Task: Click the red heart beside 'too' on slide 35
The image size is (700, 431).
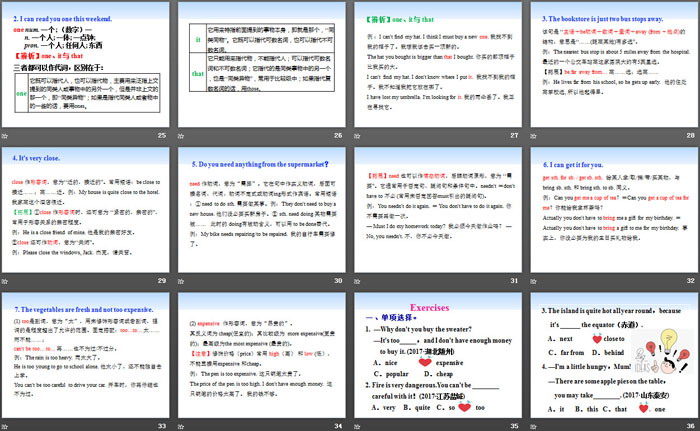Action: [x=464, y=406]
